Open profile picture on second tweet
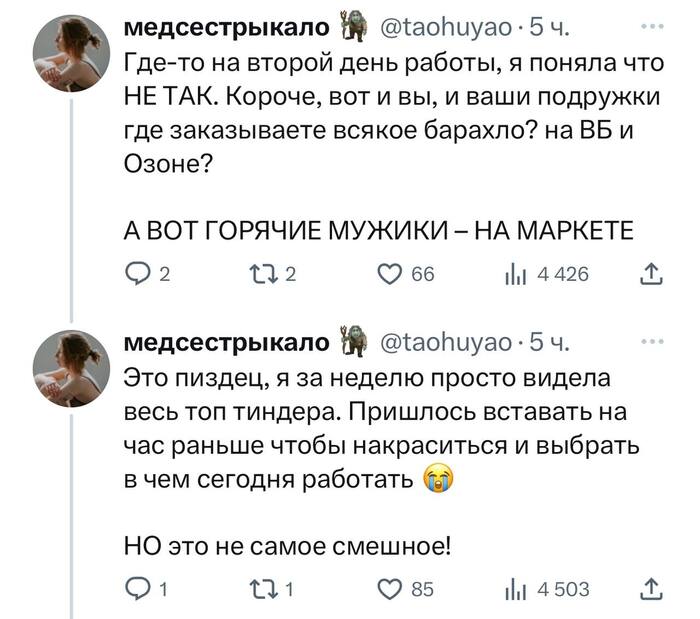Image resolution: width=700 pixels, height=619 pixels. tap(72, 368)
